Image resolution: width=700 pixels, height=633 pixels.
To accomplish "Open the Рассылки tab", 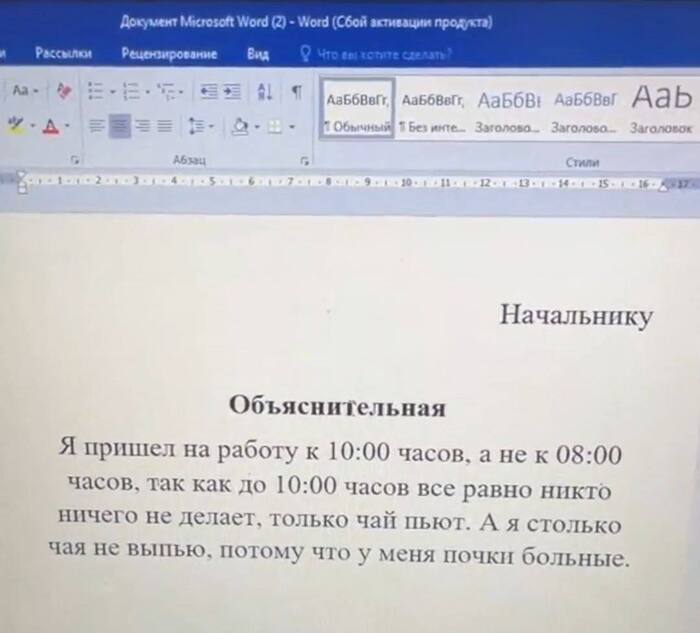I will 63,54.
